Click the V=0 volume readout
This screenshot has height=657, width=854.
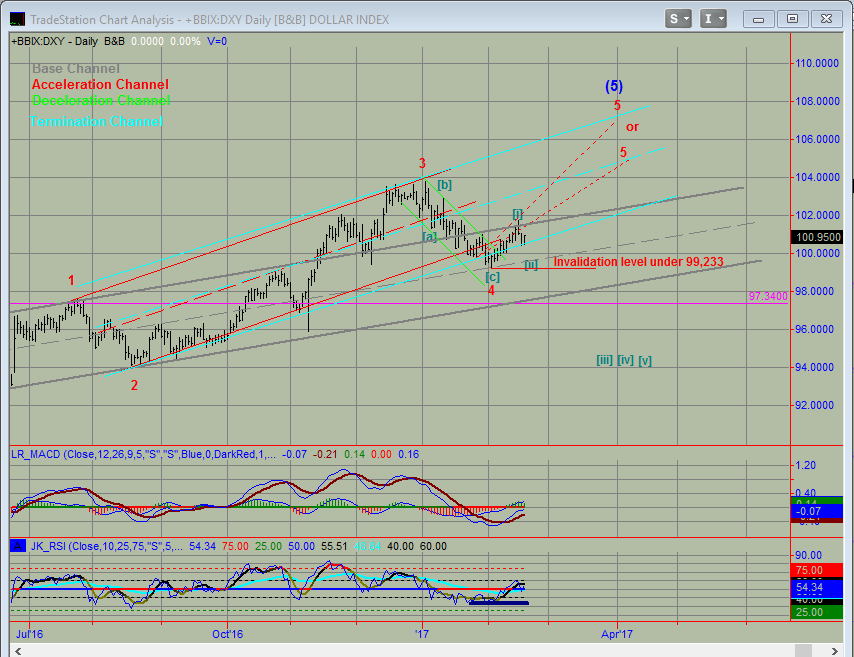pyautogui.click(x=217, y=41)
